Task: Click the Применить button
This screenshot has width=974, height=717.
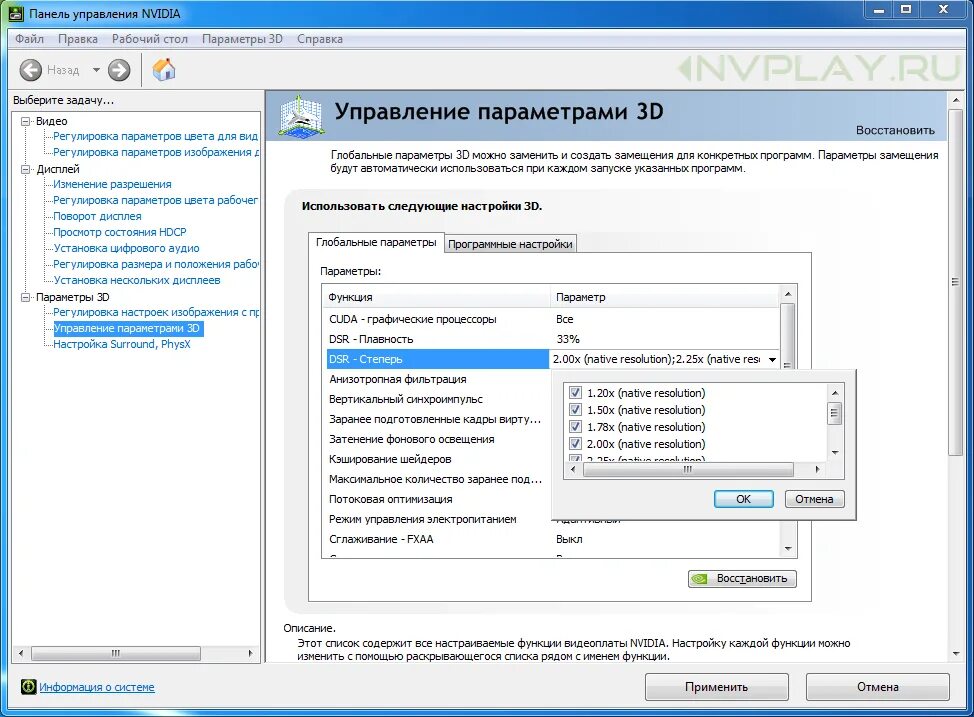Action: tap(716, 687)
